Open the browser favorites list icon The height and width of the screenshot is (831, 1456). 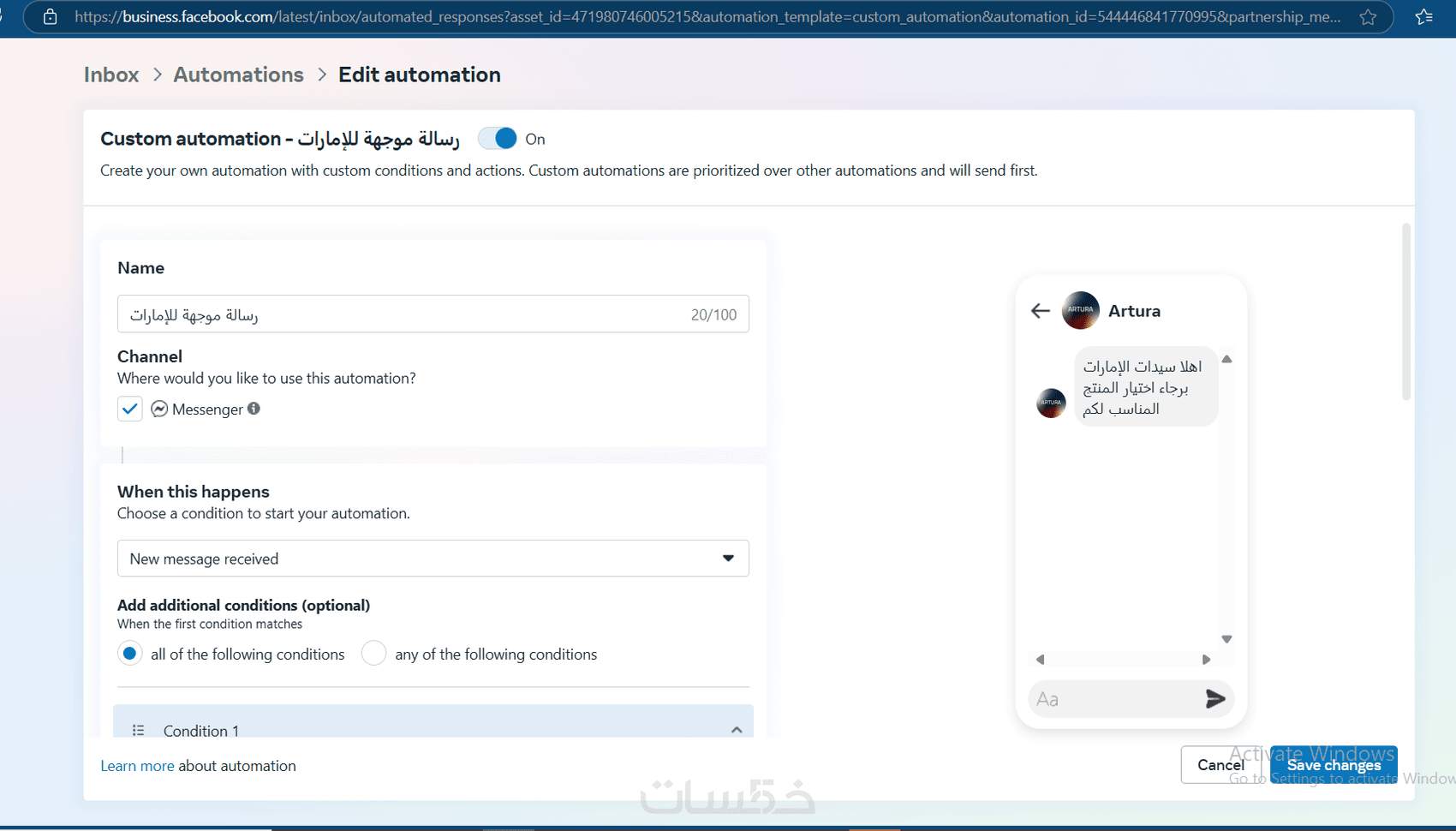pyautogui.click(x=1424, y=17)
